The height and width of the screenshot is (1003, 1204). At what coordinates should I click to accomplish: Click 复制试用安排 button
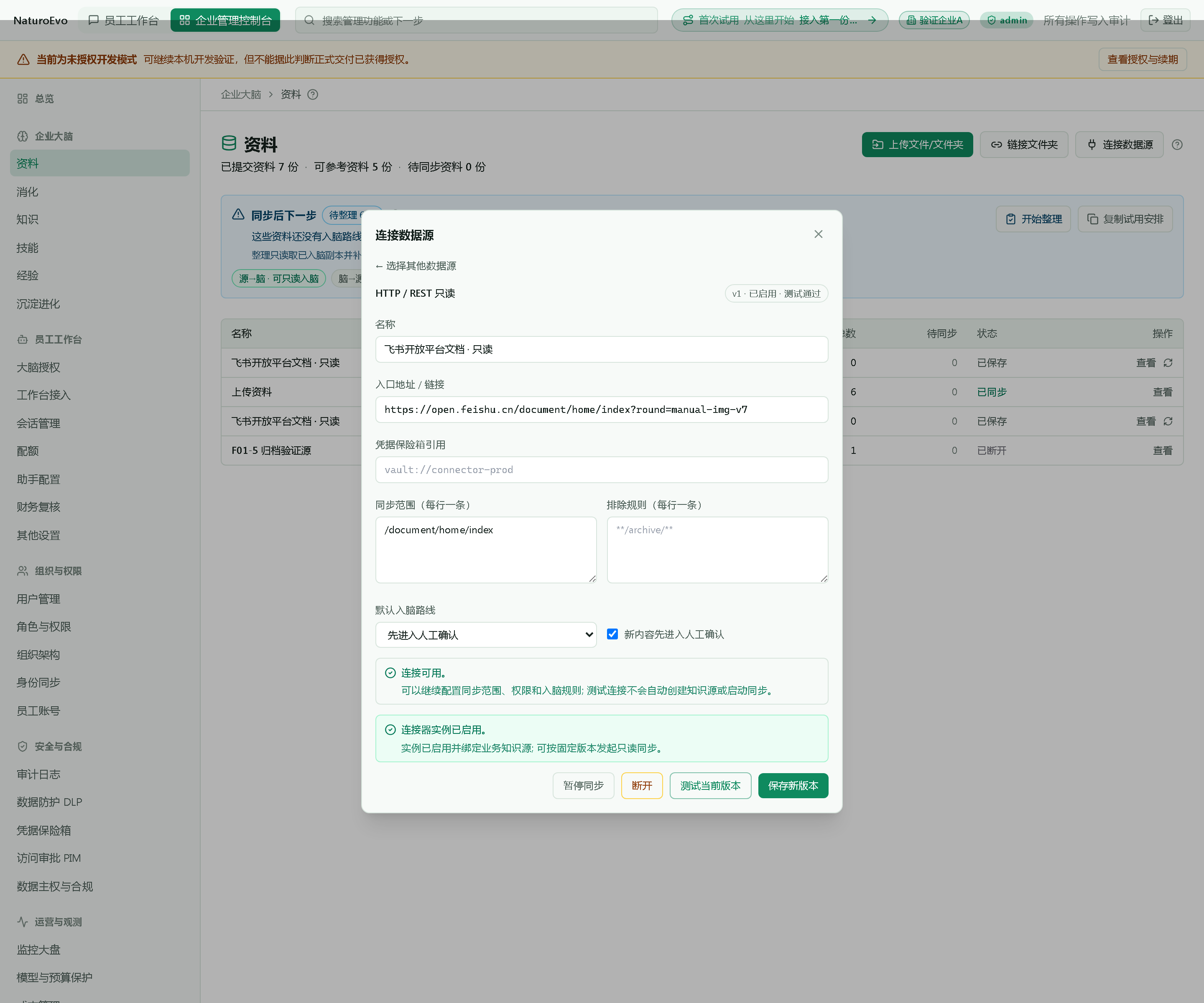(x=1125, y=219)
